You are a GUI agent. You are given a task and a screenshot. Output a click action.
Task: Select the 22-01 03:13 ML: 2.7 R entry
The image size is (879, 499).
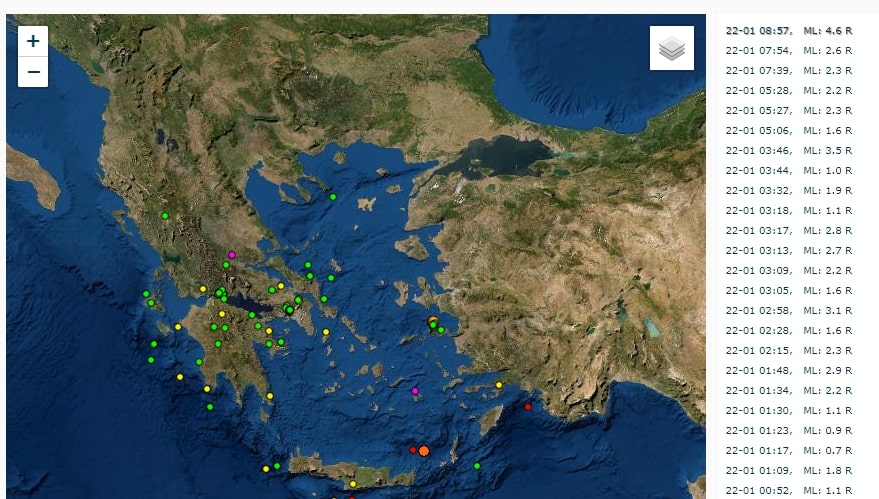pyautogui.click(x=789, y=251)
